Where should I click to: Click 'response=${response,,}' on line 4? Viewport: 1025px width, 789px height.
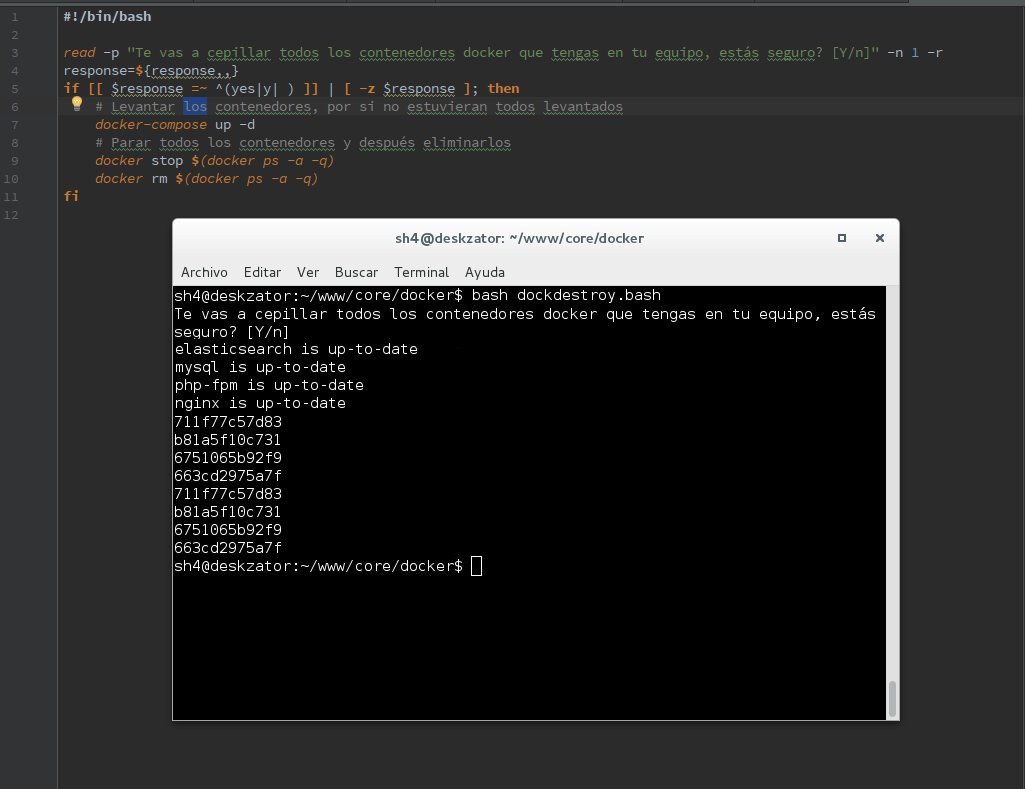[151, 71]
